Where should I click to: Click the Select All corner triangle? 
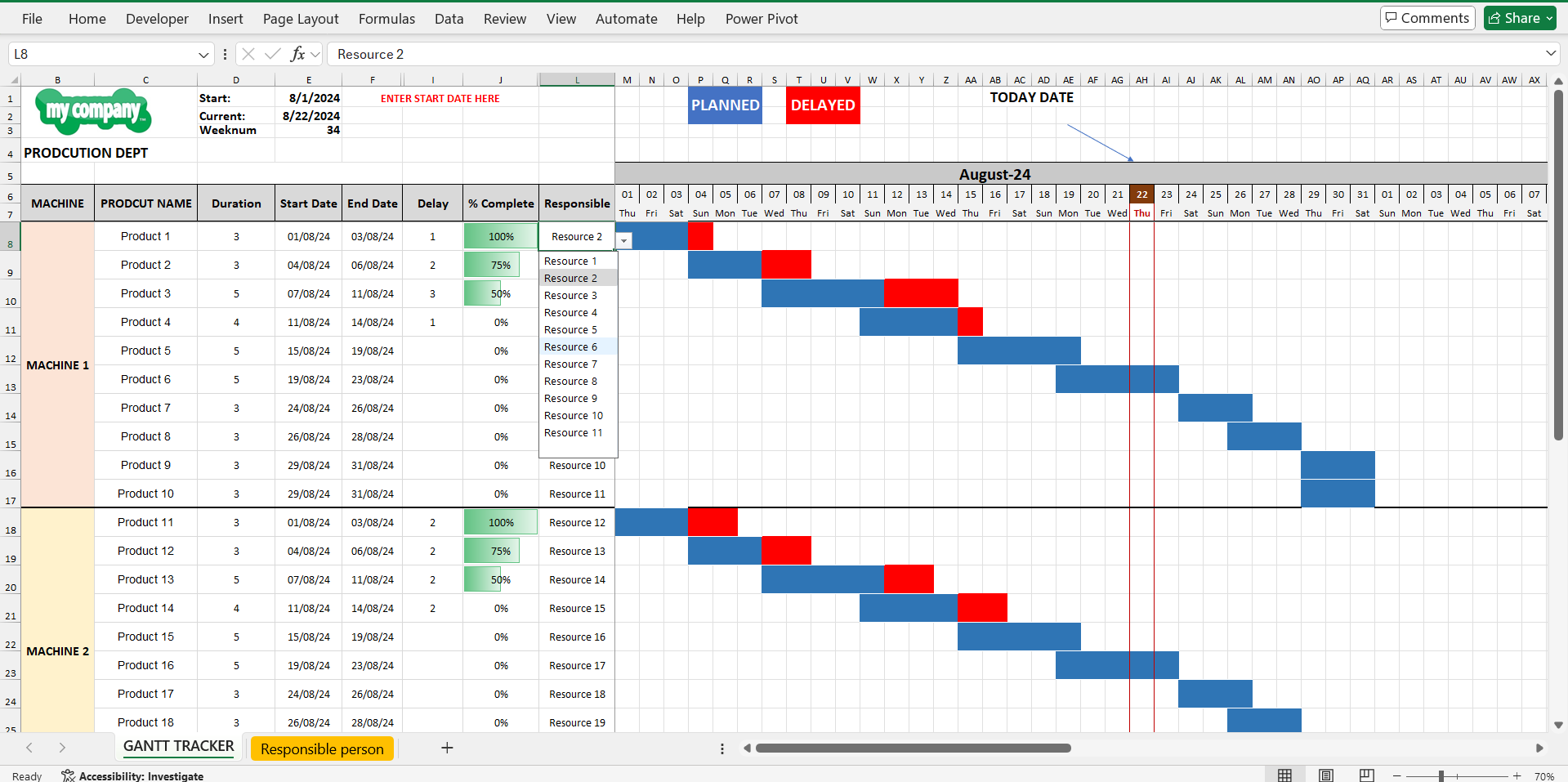[x=13, y=80]
